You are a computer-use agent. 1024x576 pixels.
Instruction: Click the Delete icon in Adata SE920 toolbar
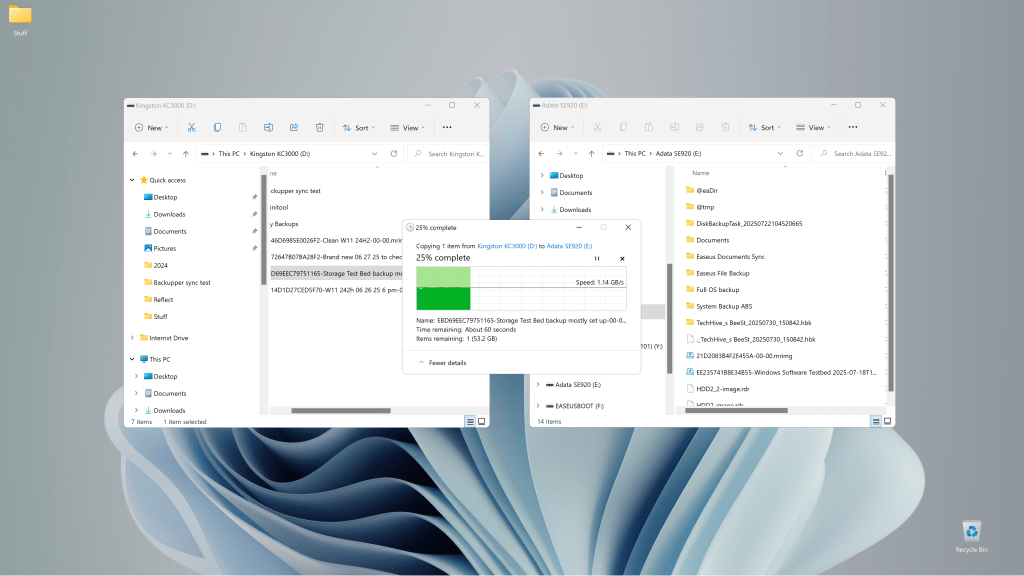[x=725, y=127]
